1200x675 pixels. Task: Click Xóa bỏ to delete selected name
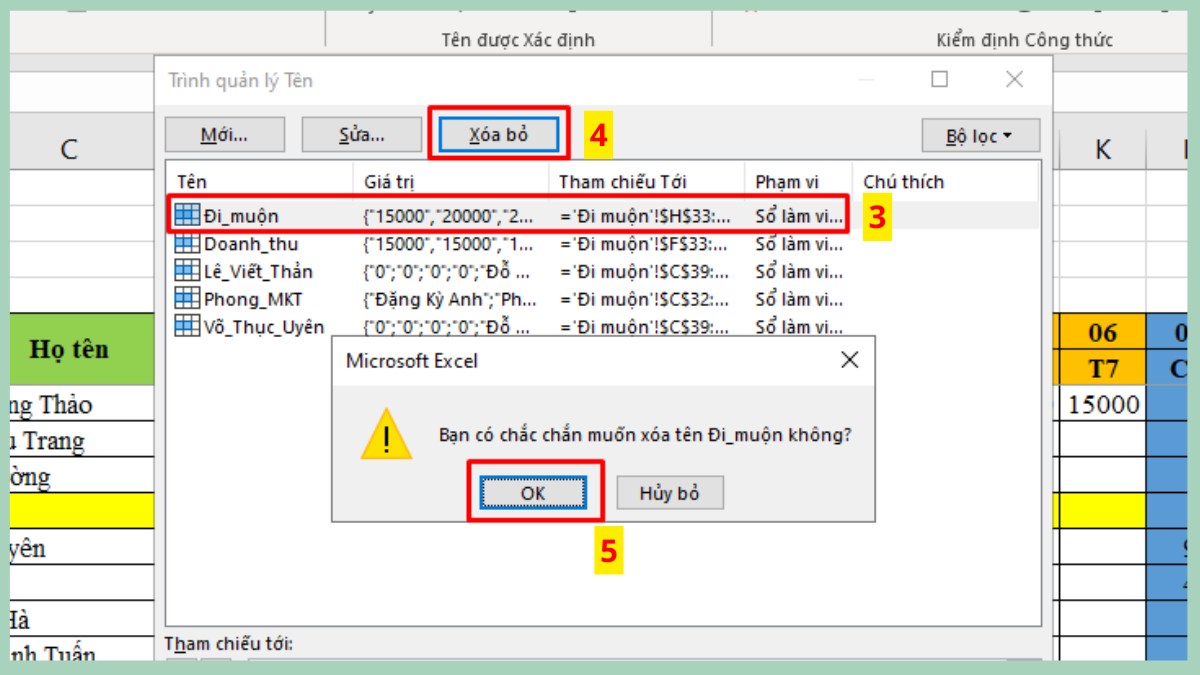(496, 132)
